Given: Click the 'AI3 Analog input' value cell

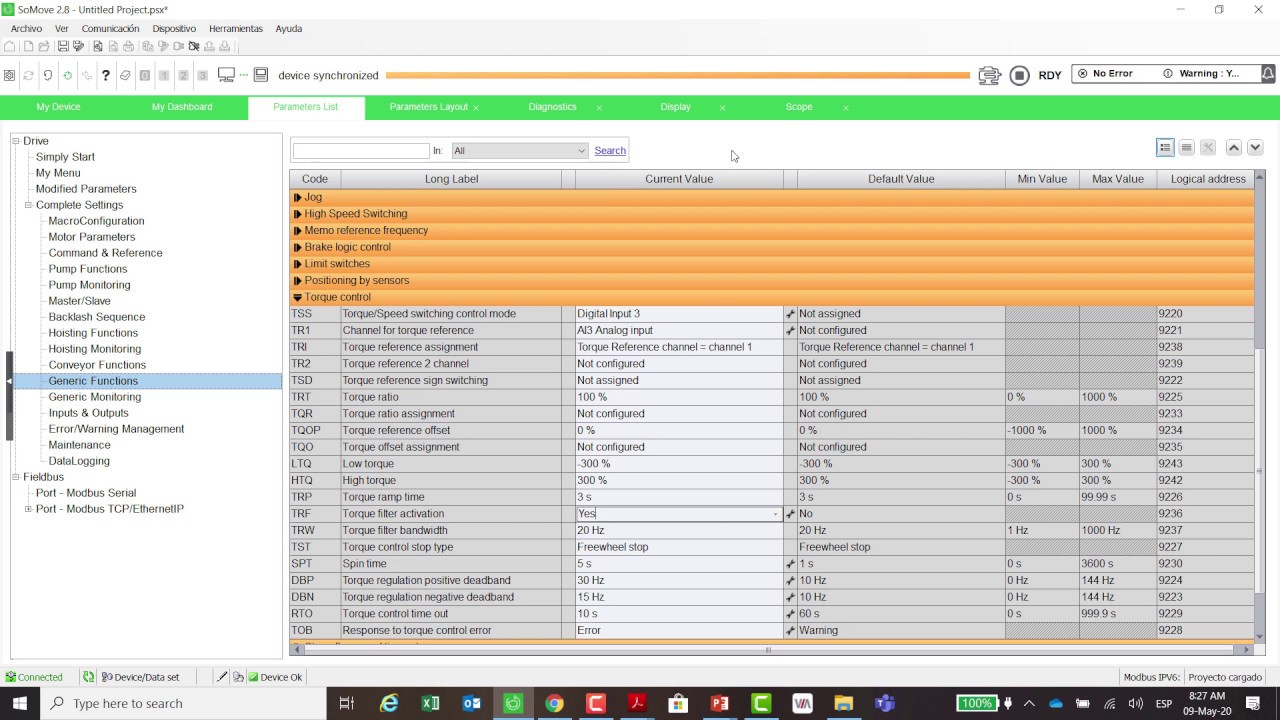Looking at the screenshot, I should 679,331.
